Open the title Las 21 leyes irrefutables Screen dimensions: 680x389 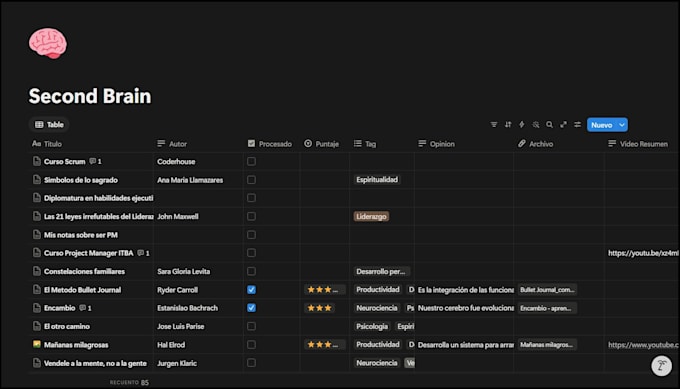(99, 216)
